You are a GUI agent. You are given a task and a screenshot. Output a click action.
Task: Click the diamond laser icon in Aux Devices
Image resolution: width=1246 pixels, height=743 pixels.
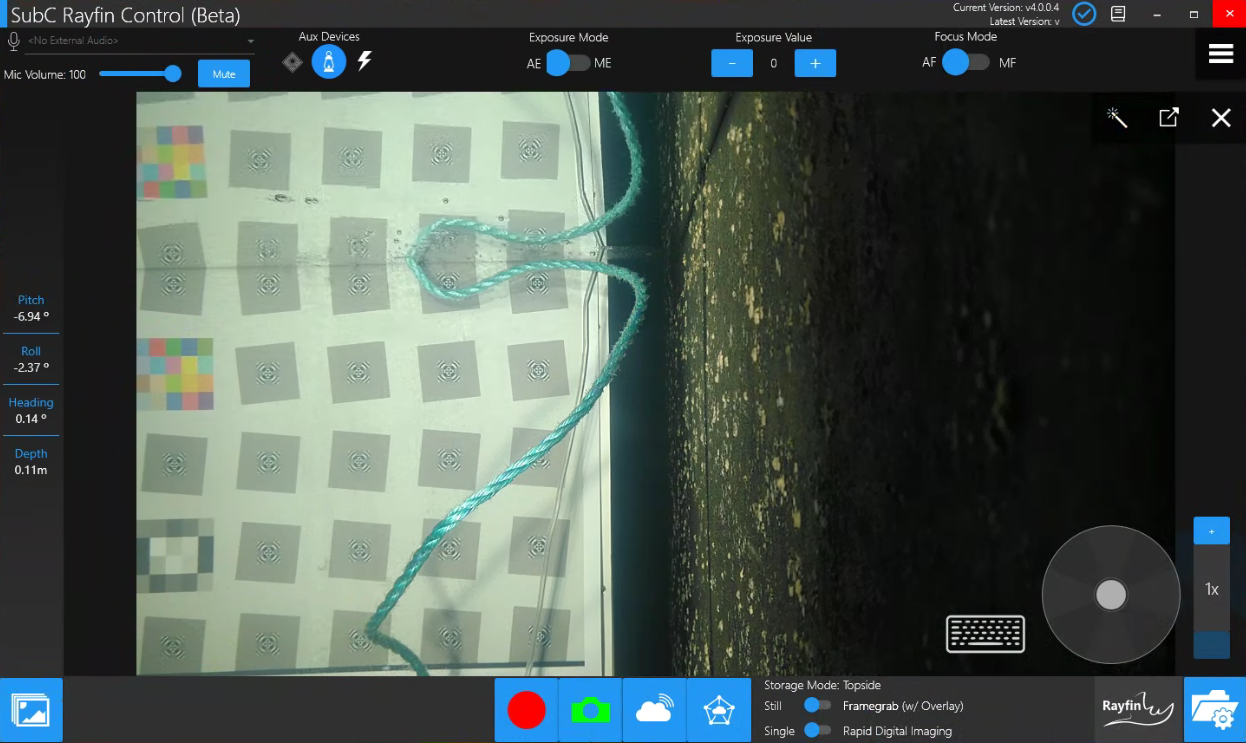[292, 62]
